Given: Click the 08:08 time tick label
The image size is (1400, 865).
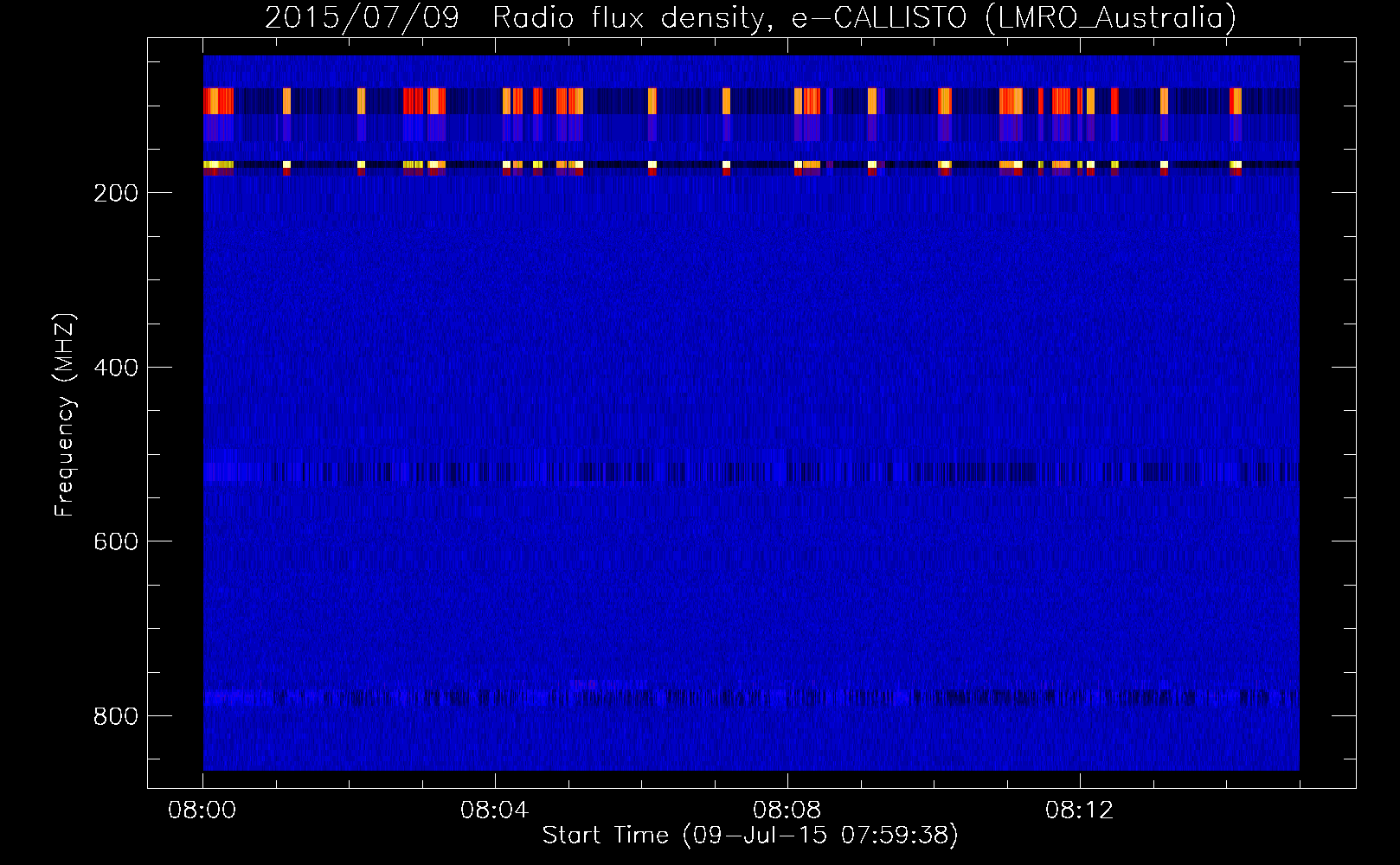Looking at the screenshot, I should [787, 811].
